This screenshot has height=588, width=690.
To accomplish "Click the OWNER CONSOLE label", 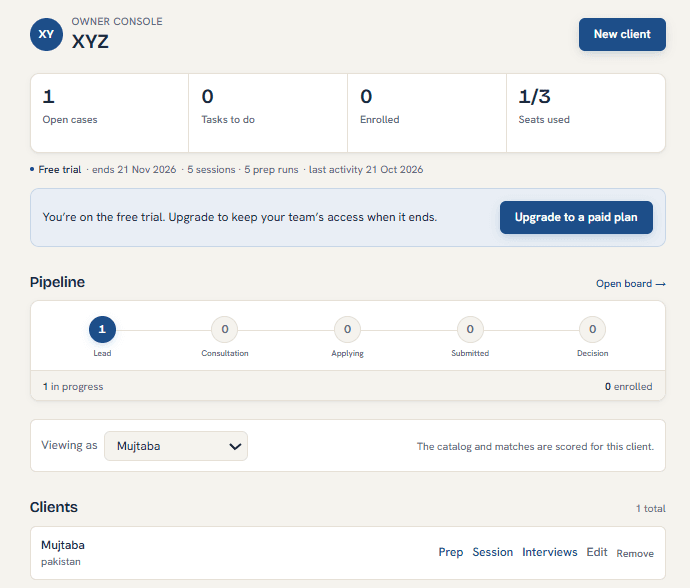I will [117, 22].
